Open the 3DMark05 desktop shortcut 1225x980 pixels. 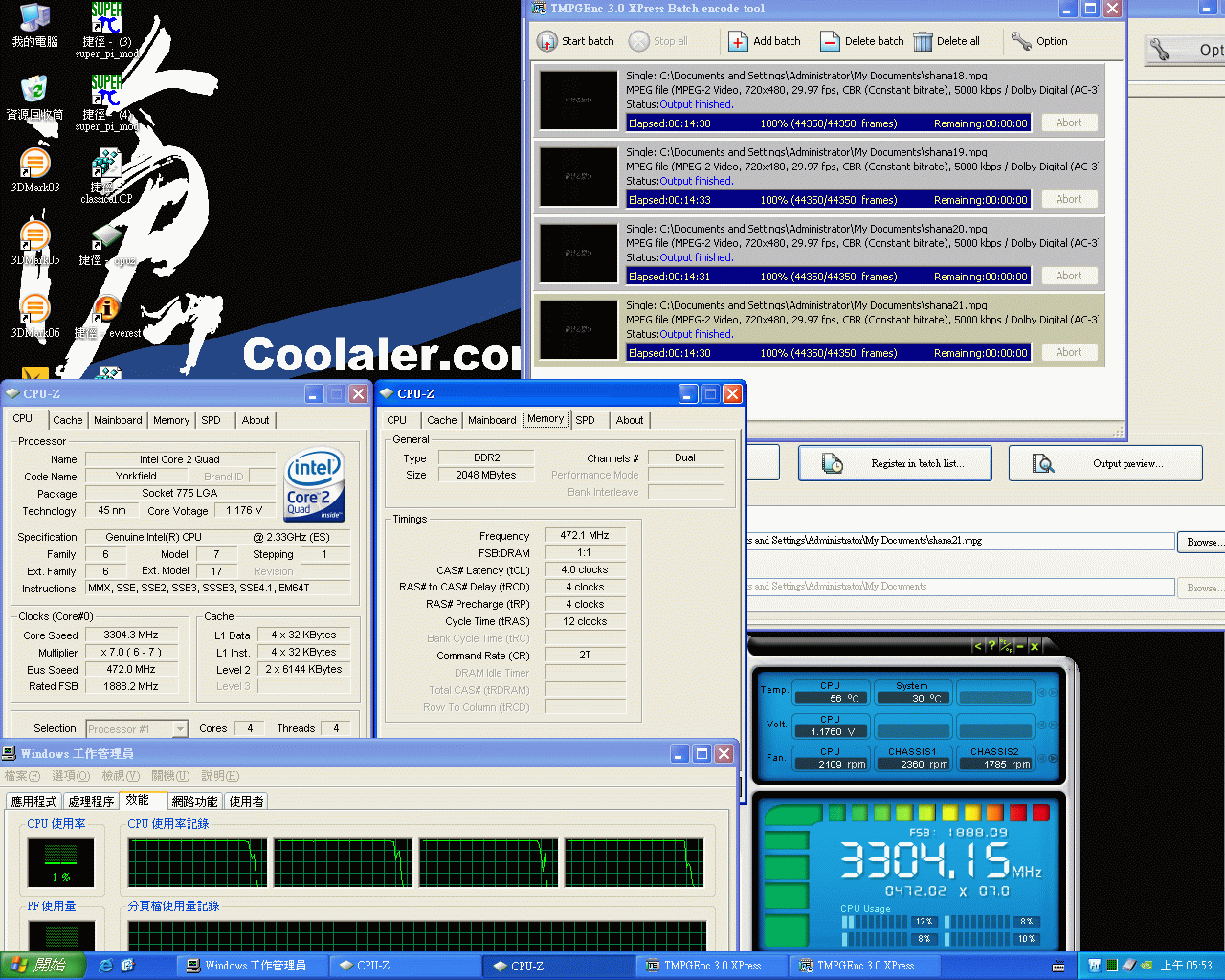tap(34, 243)
